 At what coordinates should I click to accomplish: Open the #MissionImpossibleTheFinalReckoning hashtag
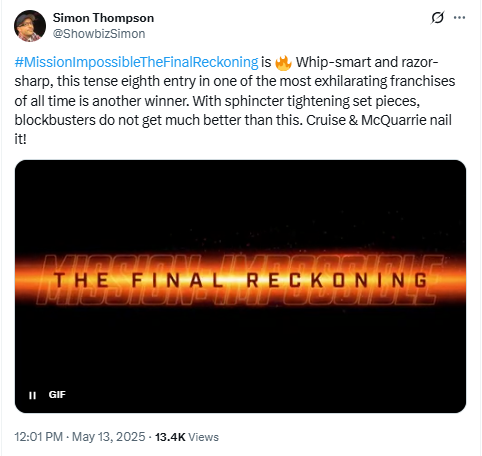(x=136, y=62)
